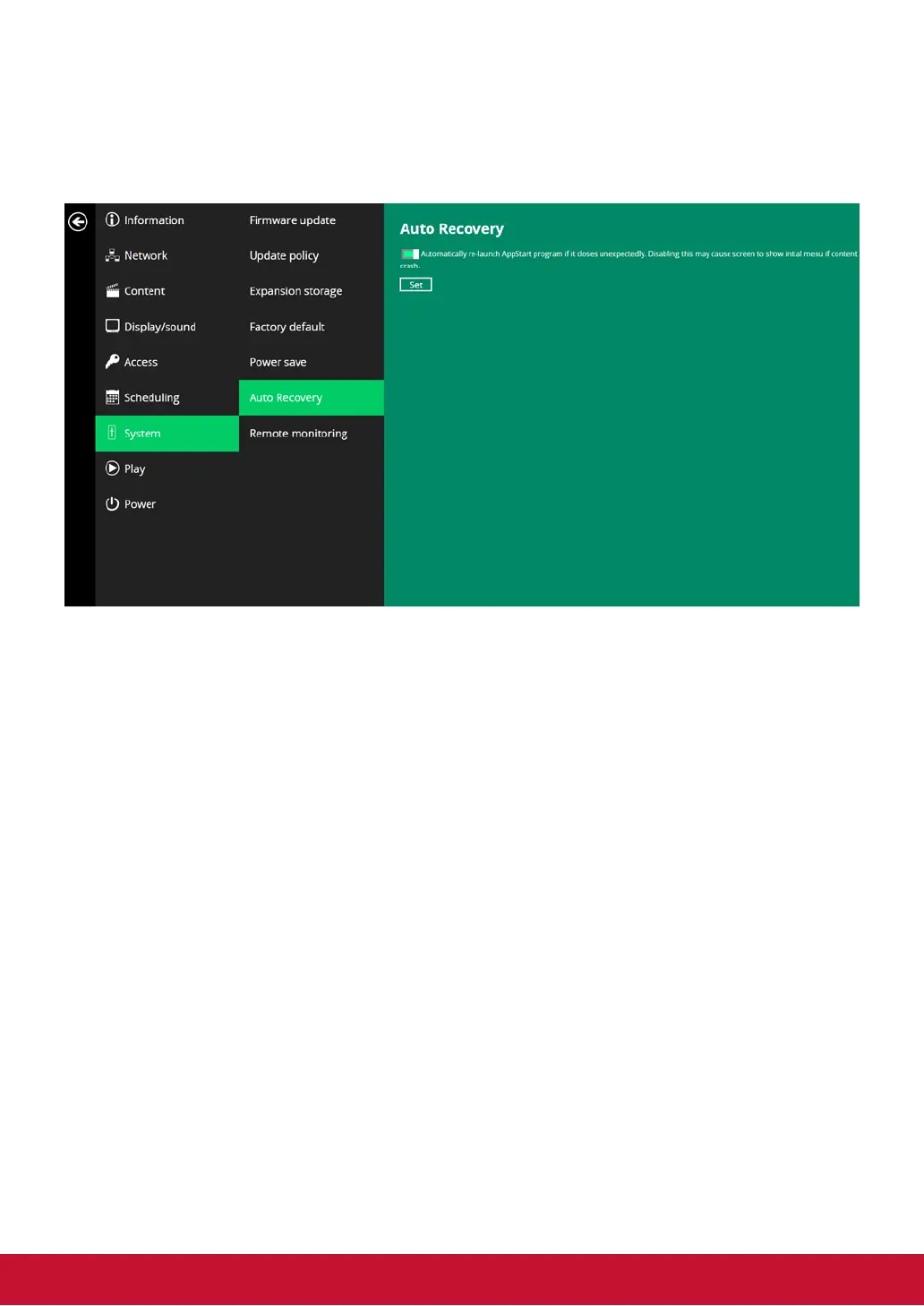This screenshot has width=924, height=1306.
Task: Go to Power save settings
Action: pyautogui.click(x=278, y=362)
